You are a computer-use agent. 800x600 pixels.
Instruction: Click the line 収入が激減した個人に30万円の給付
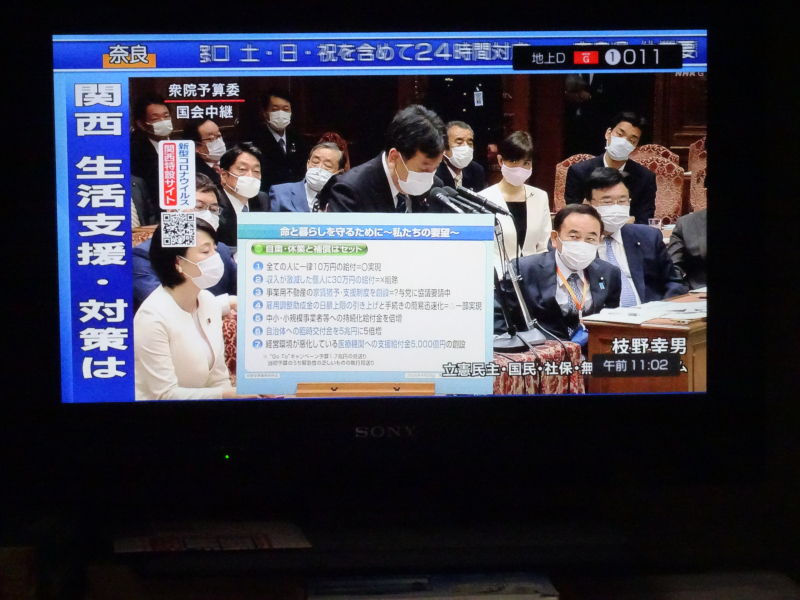332,280
